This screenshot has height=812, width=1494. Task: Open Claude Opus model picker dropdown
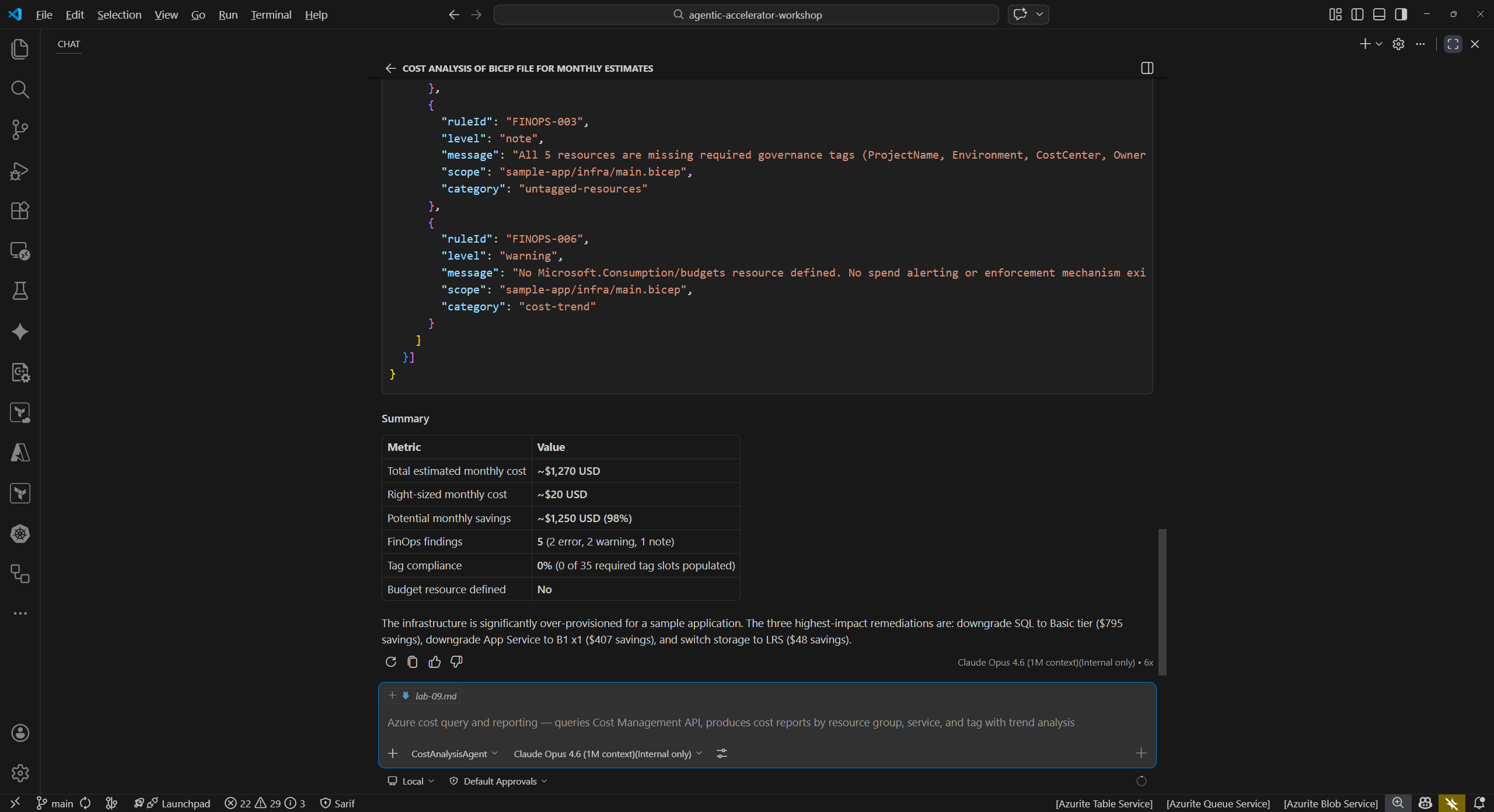click(x=607, y=754)
